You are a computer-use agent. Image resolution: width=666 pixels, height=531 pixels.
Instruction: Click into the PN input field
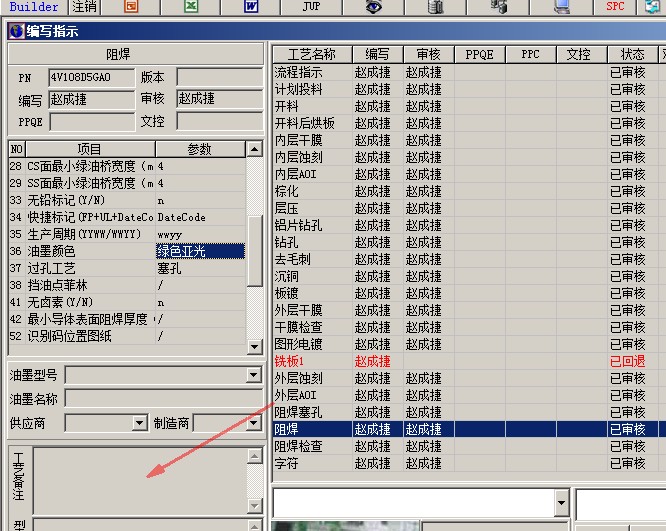91,77
